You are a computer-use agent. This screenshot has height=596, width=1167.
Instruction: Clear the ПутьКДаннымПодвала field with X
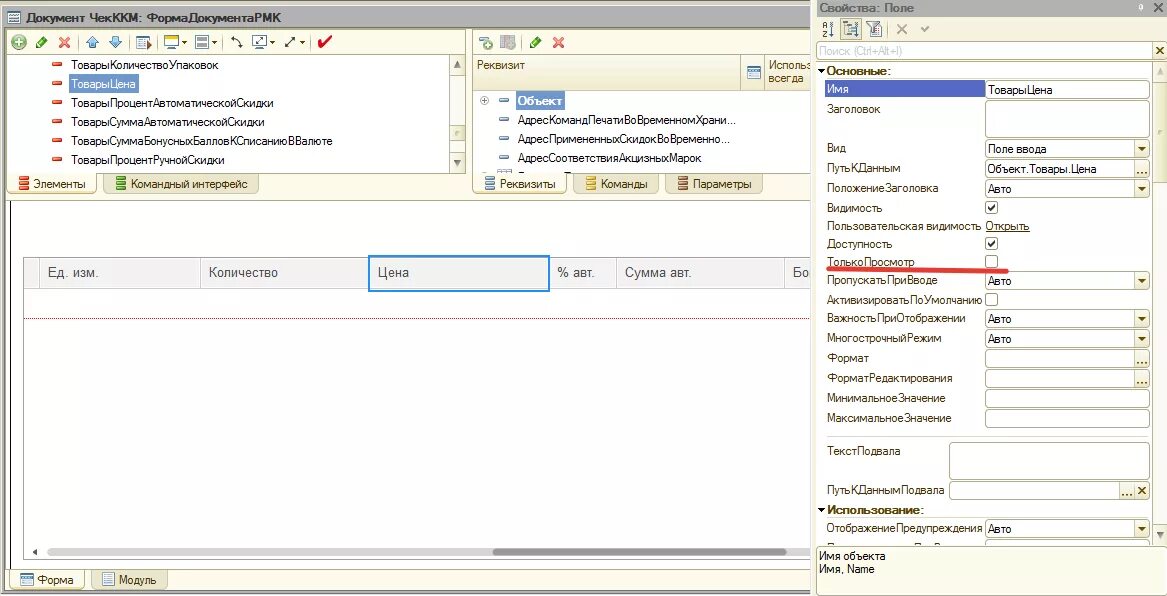[1142, 490]
